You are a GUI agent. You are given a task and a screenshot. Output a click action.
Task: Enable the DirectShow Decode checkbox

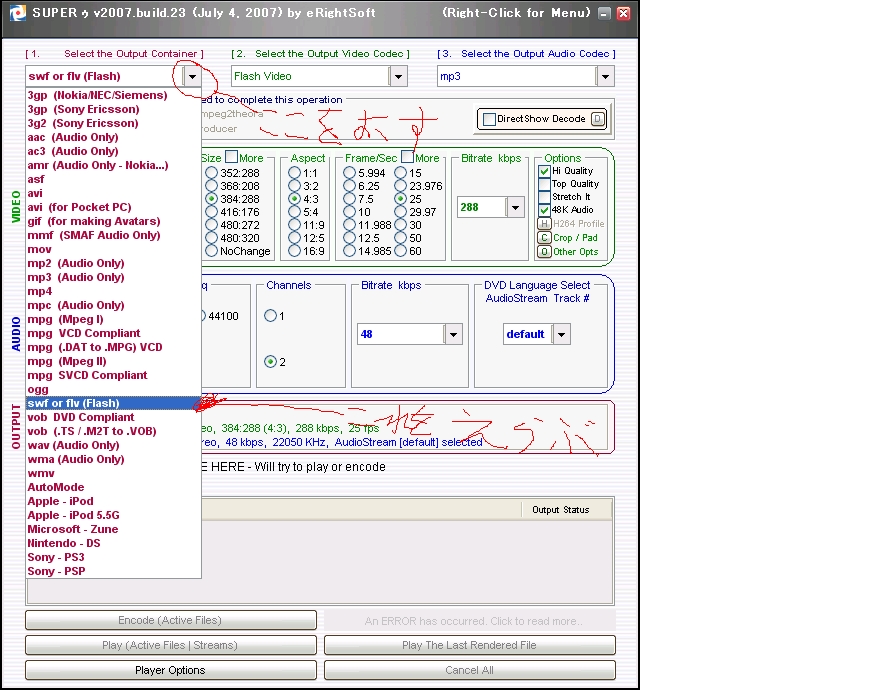pyautogui.click(x=489, y=119)
